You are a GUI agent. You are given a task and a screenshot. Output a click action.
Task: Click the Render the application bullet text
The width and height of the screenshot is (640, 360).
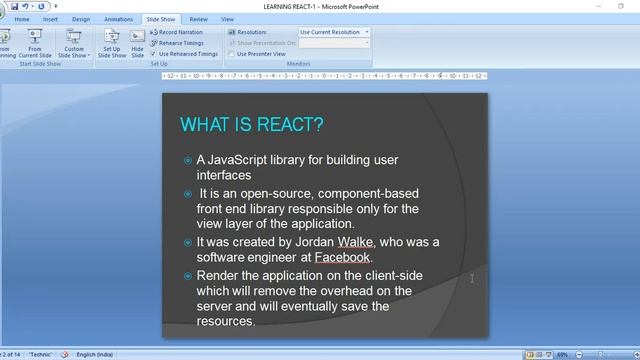pos(309,298)
